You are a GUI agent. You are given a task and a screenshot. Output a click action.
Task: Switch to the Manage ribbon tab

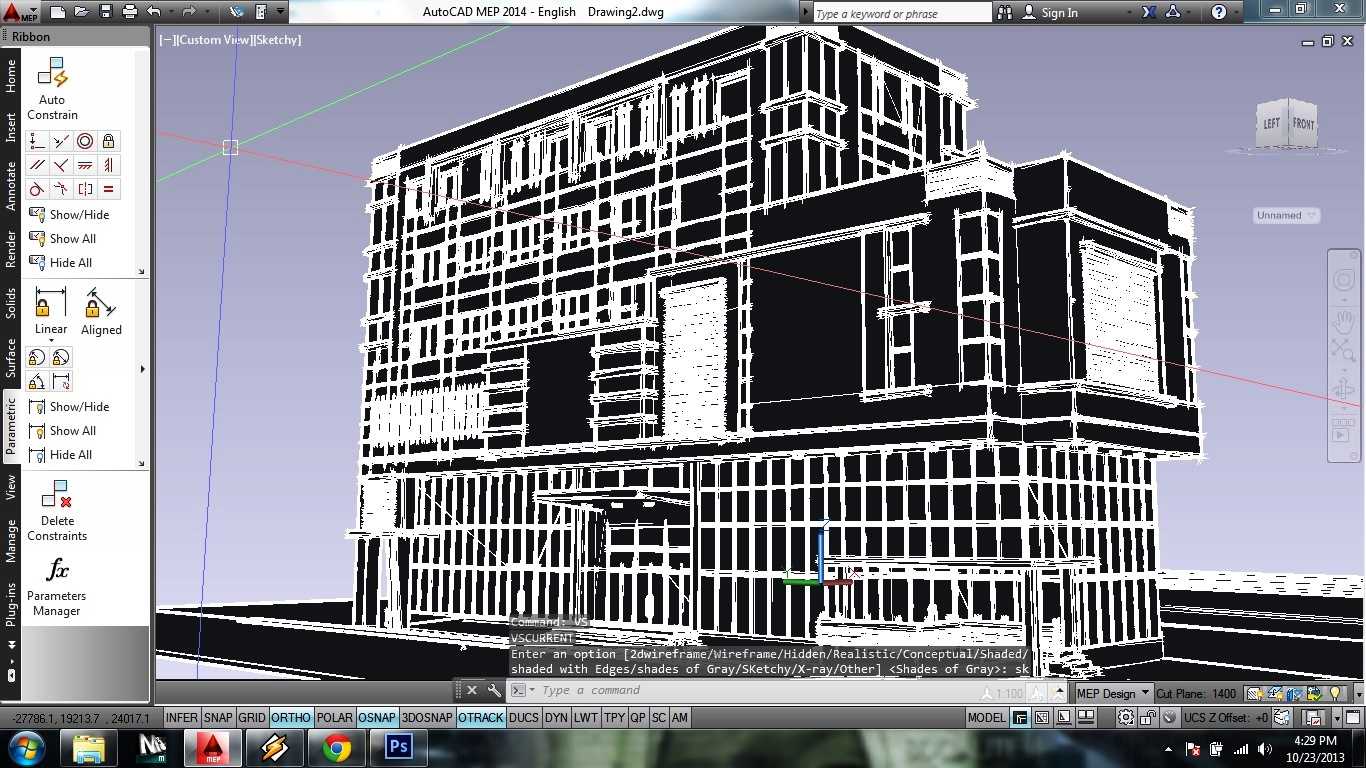[x=11, y=540]
